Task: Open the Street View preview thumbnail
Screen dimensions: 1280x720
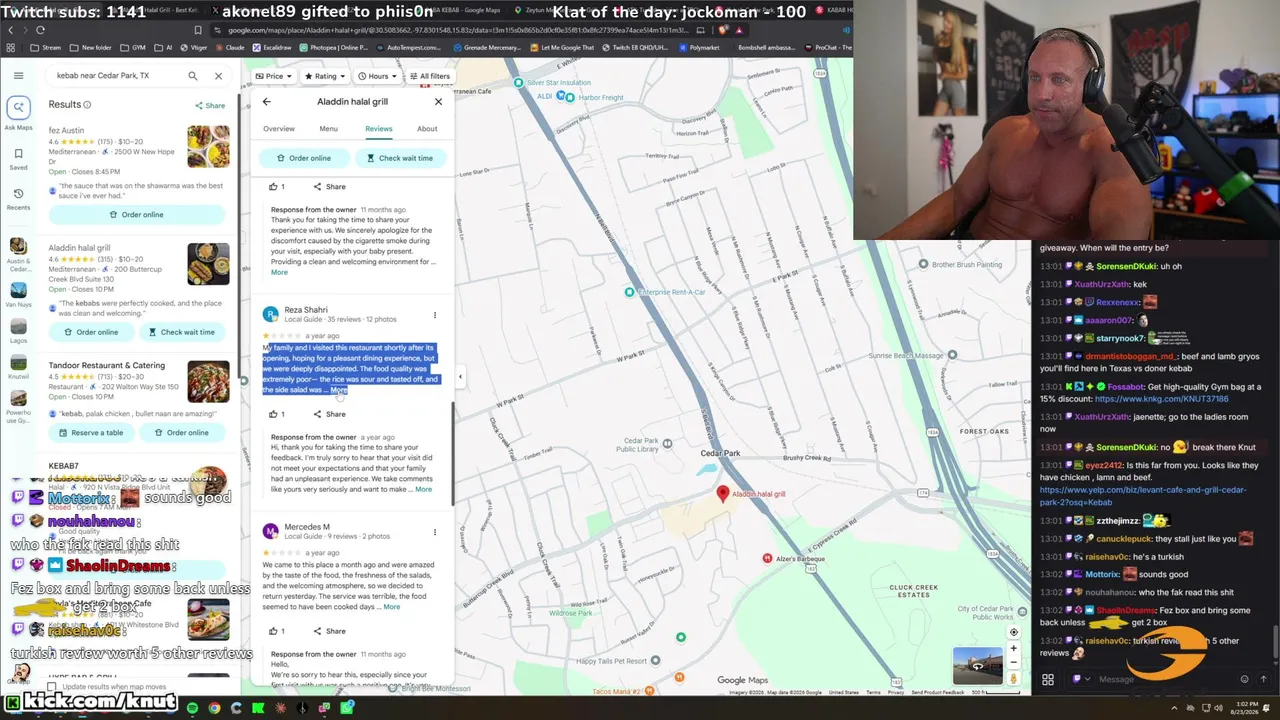Action: coord(977,667)
